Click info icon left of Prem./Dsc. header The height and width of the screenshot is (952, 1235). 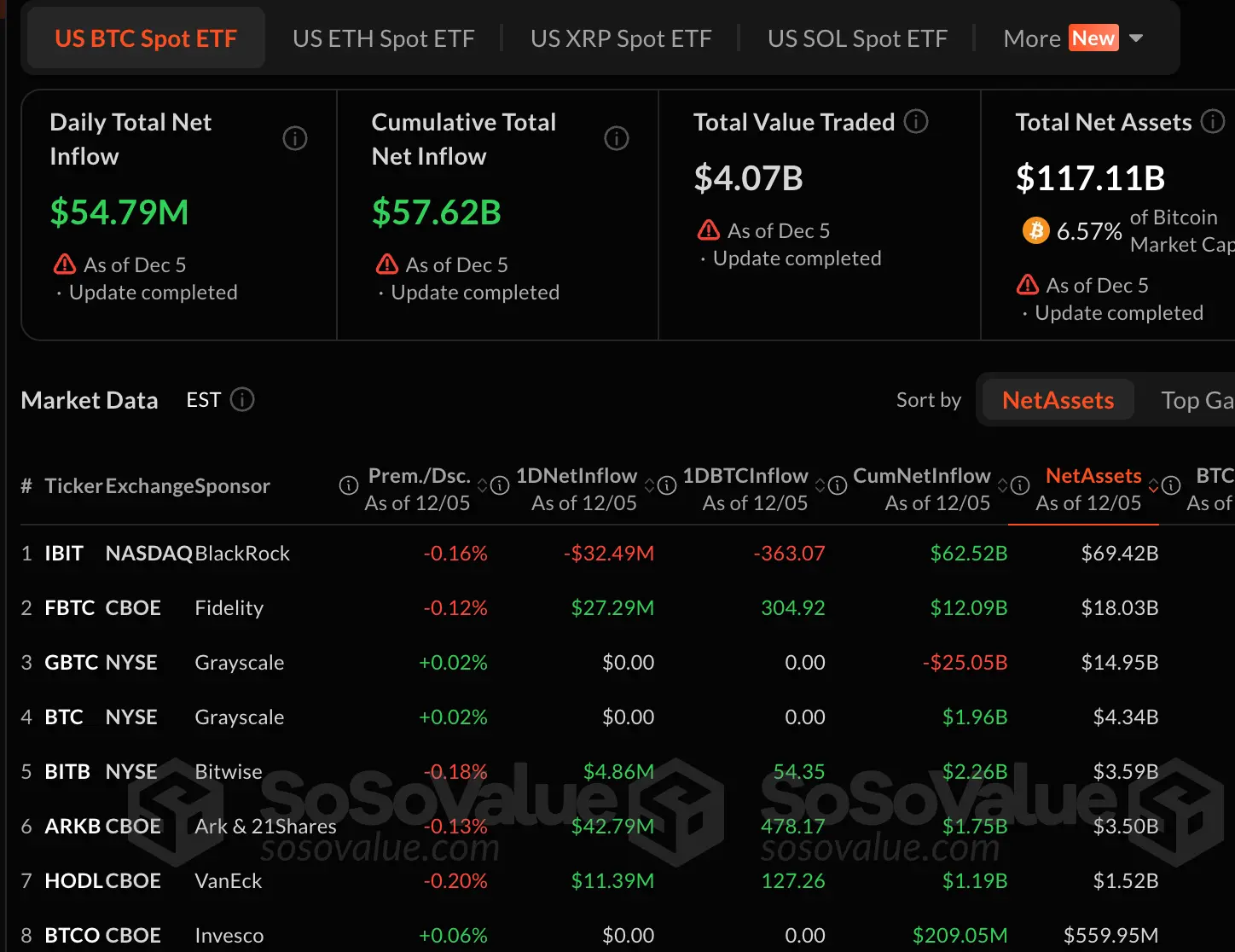tap(349, 485)
